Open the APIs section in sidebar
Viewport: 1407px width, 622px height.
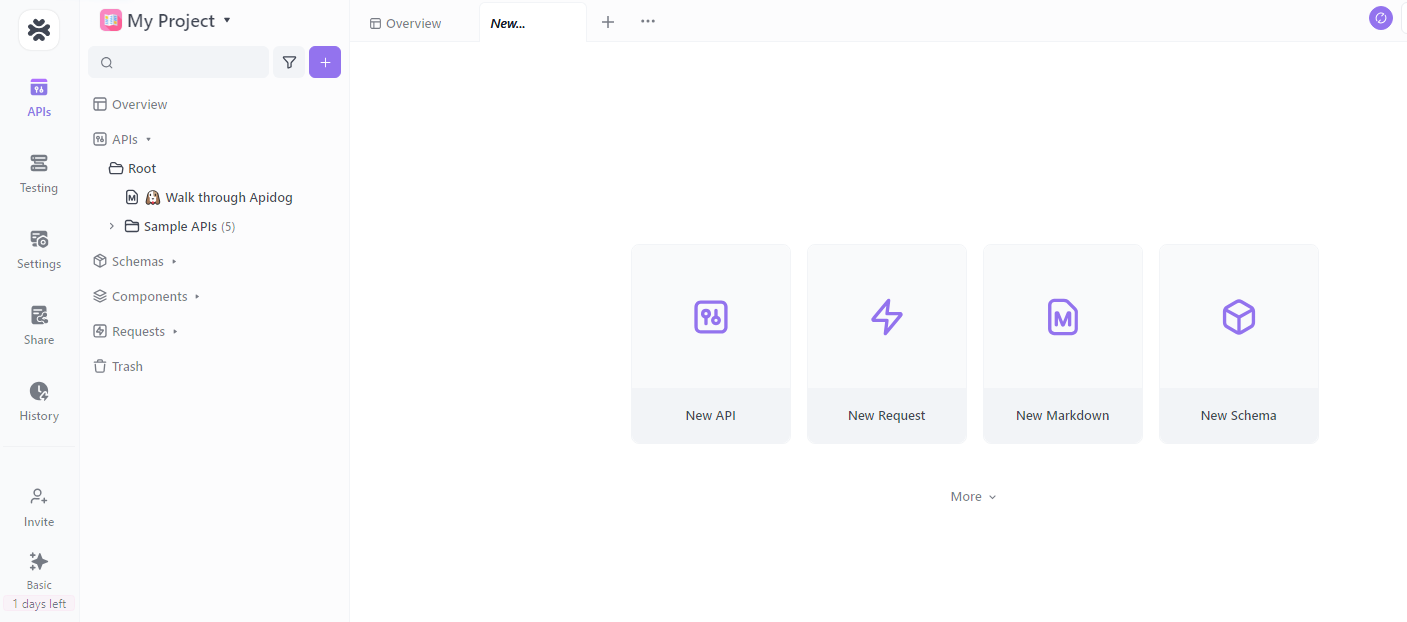coord(39,97)
